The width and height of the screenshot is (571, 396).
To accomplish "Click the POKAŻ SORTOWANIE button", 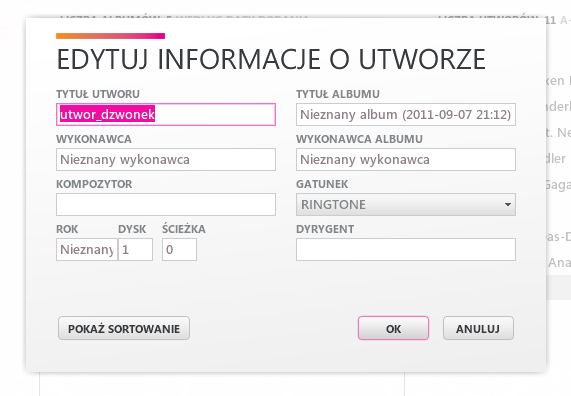I will [124, 328].
